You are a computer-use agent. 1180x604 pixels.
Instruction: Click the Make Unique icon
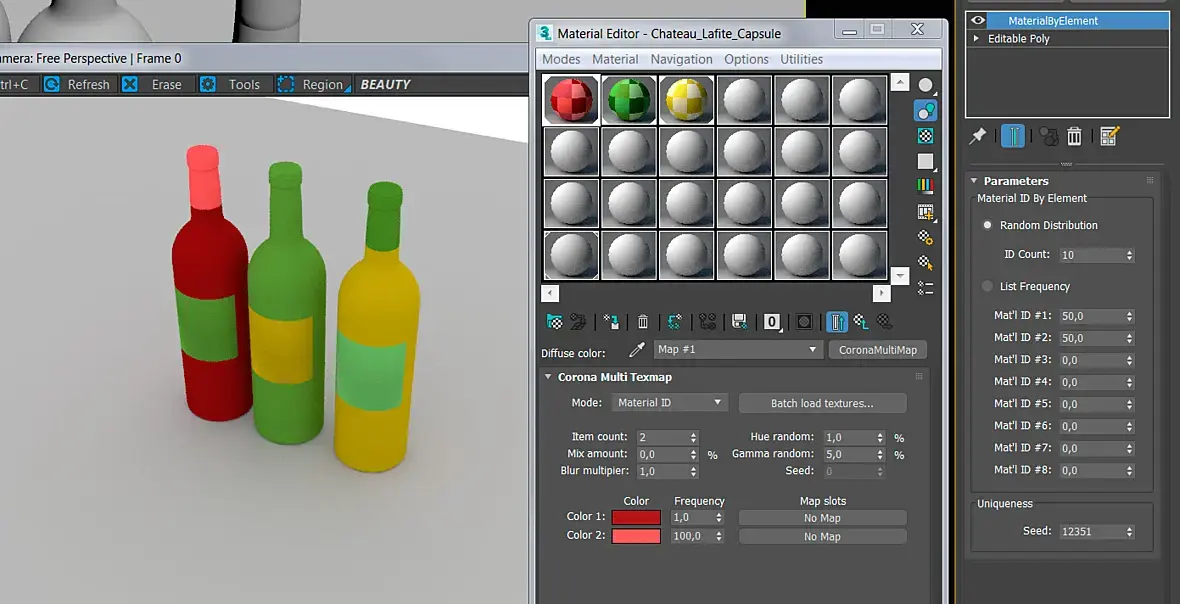tap(707, 322)
